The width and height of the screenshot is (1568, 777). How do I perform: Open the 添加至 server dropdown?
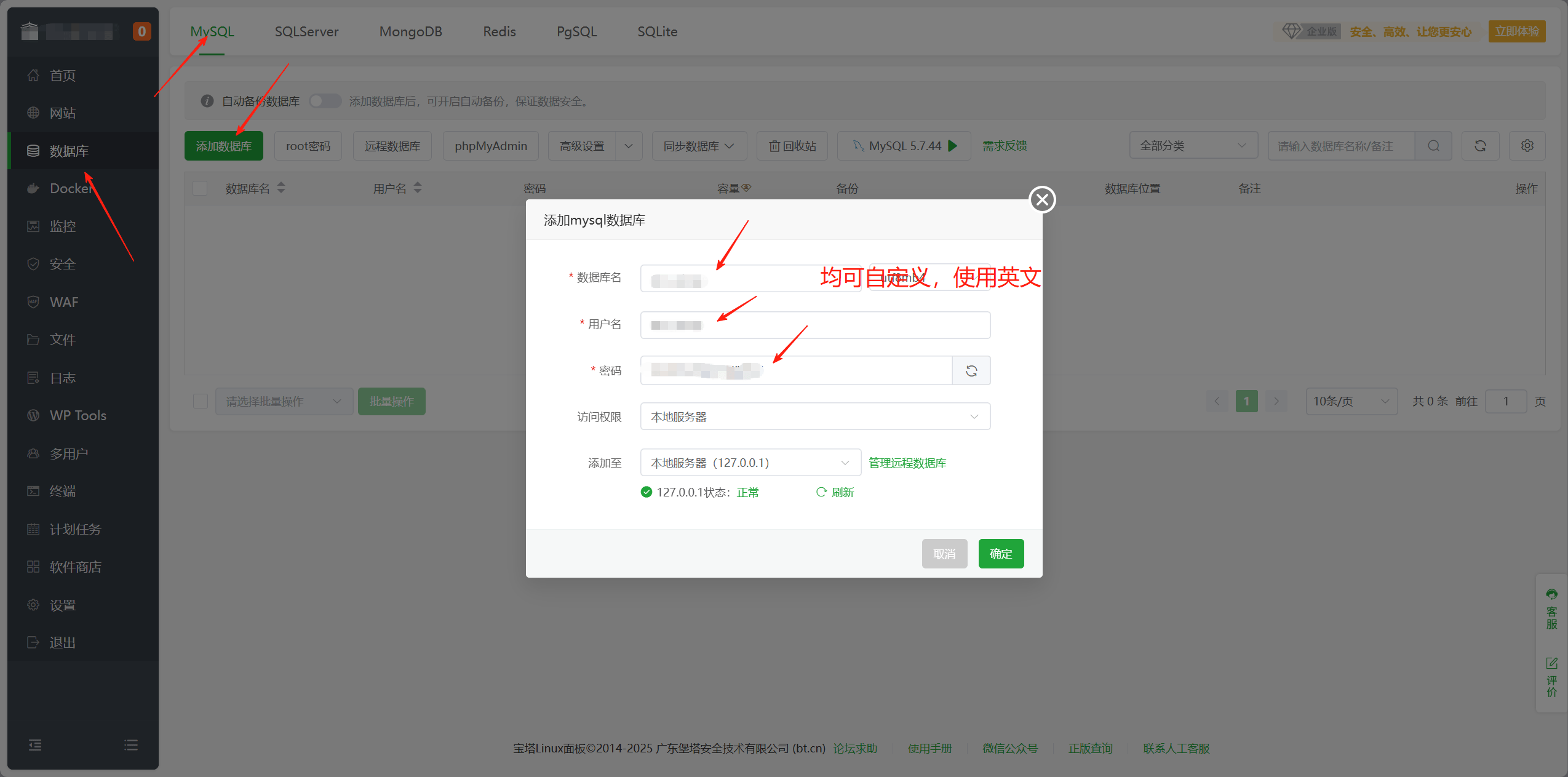750,463
